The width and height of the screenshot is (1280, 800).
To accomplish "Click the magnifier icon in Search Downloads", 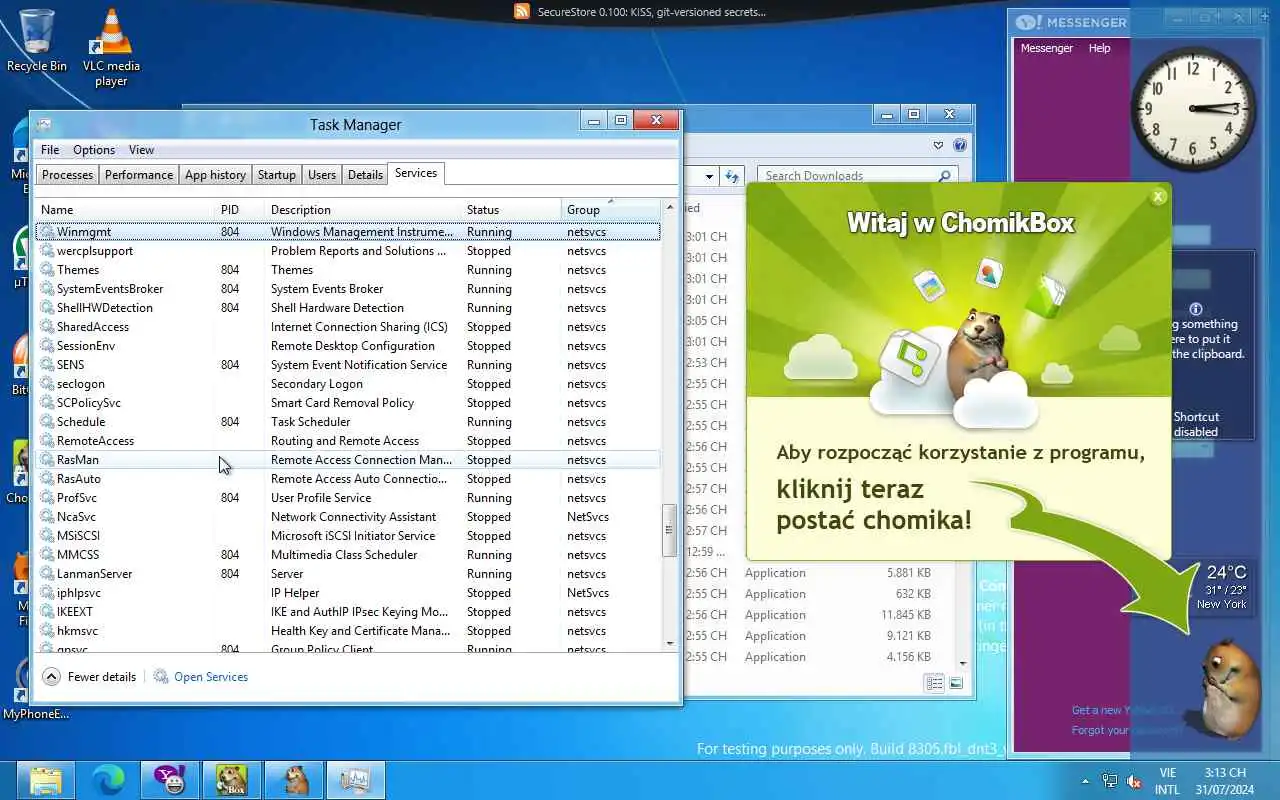I will point(944,176).
